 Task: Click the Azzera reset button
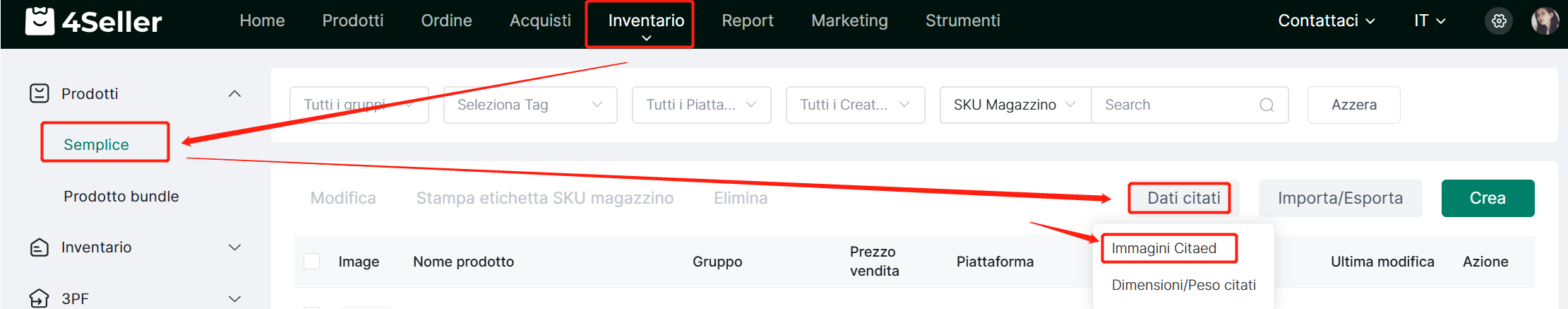click(x=1353, y=105)
